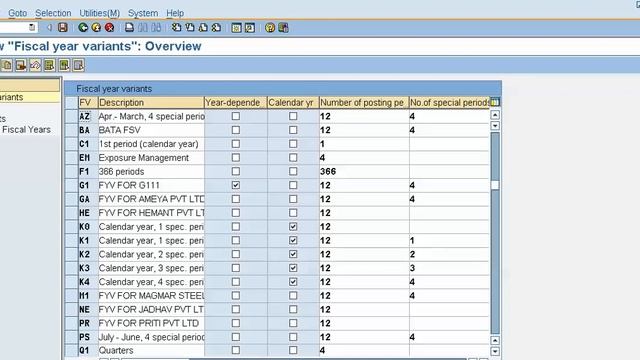The height and width of the screenshot is (360, 640).
Task: Click the red Cancel icon
Action: point(109,28)
